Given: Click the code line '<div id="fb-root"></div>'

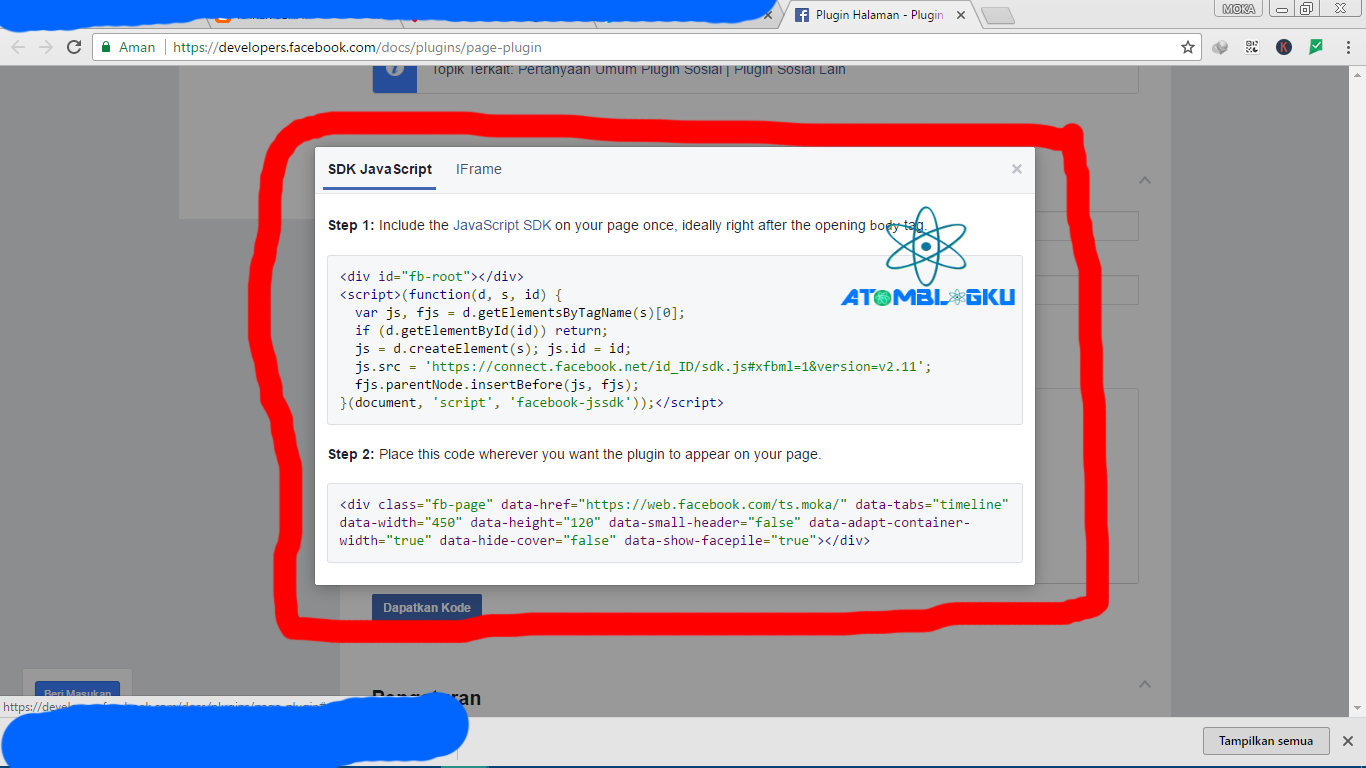Looking at the screenshot, I should (x=432, y=277).
